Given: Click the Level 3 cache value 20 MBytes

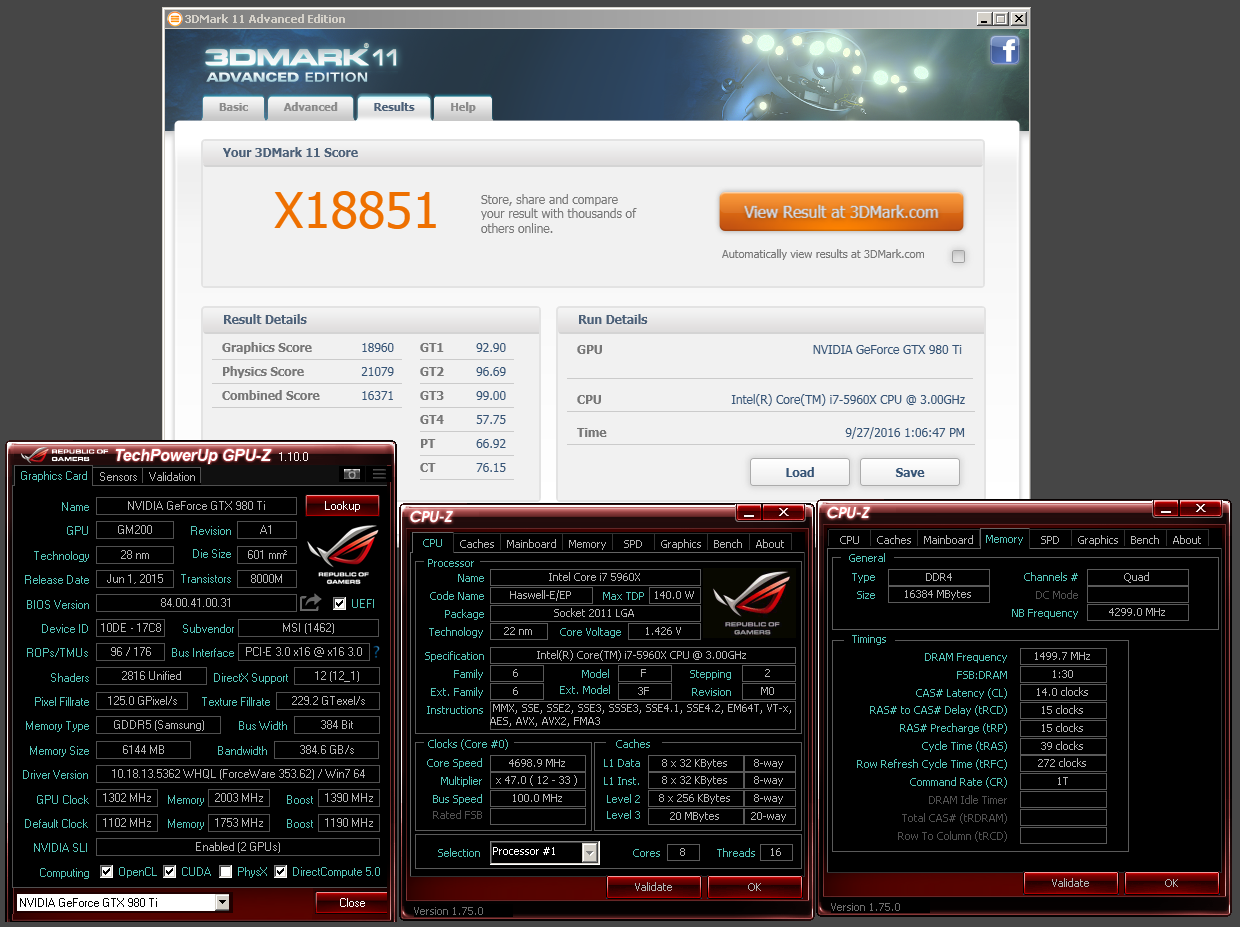Looking at the screenshot, I should click(695, 816).
